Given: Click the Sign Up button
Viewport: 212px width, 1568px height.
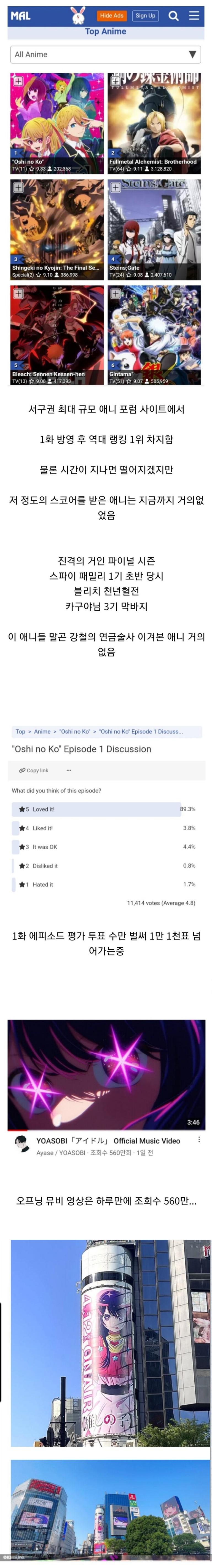Looking at the screenshot, I should pos(146,16).
